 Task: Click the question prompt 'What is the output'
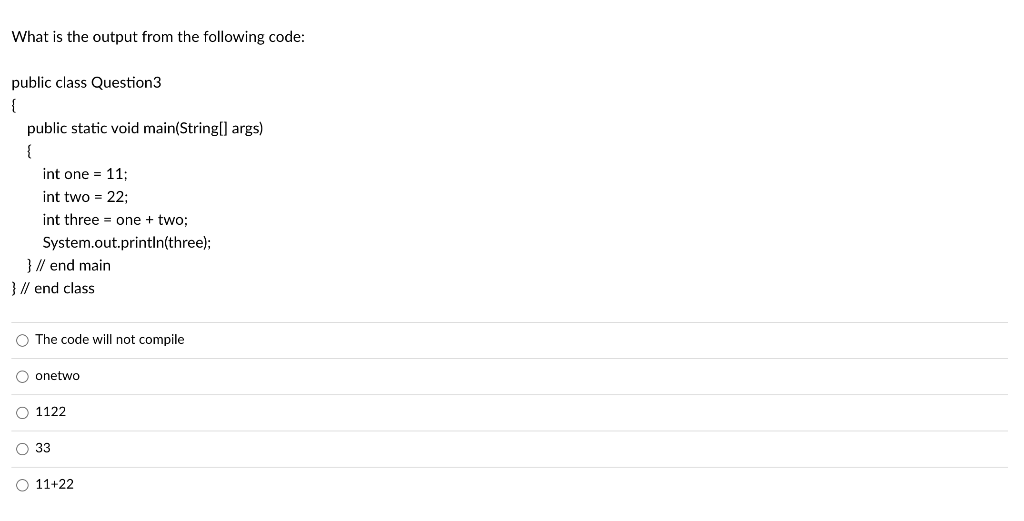158,37
